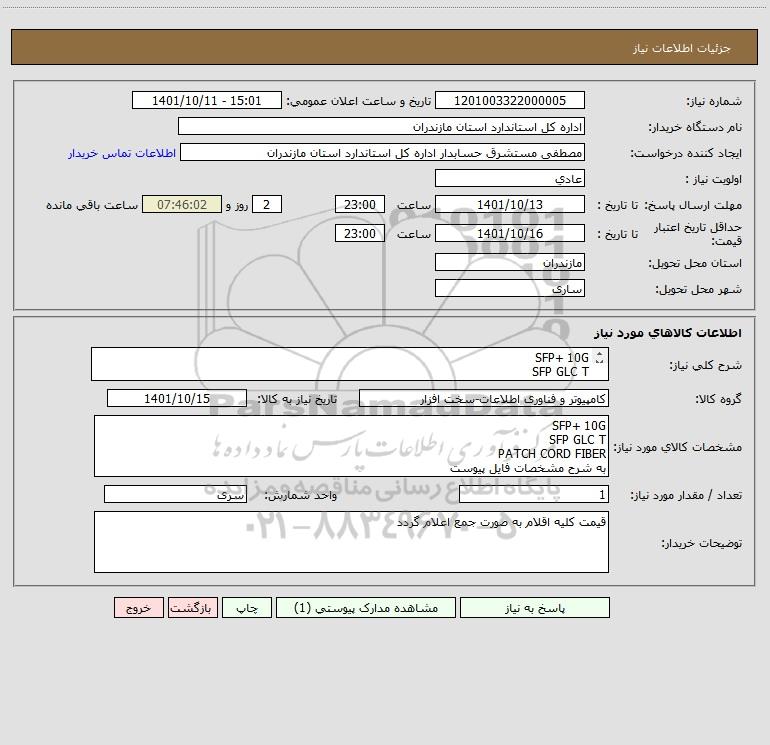This screenshot has height=745, width=770.
Task: Click the goods group field کامپیوتر و فناوری اطلاعات
Action: pos(484,398)
